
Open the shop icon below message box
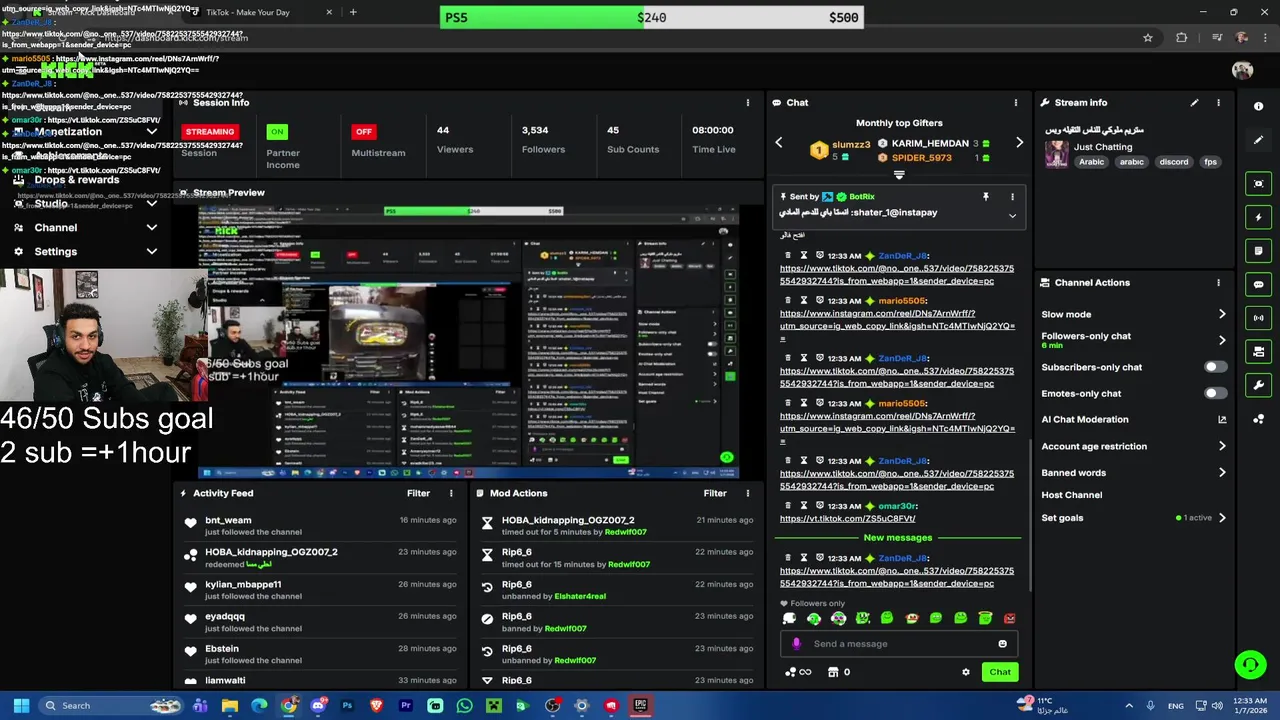[833, 672]
